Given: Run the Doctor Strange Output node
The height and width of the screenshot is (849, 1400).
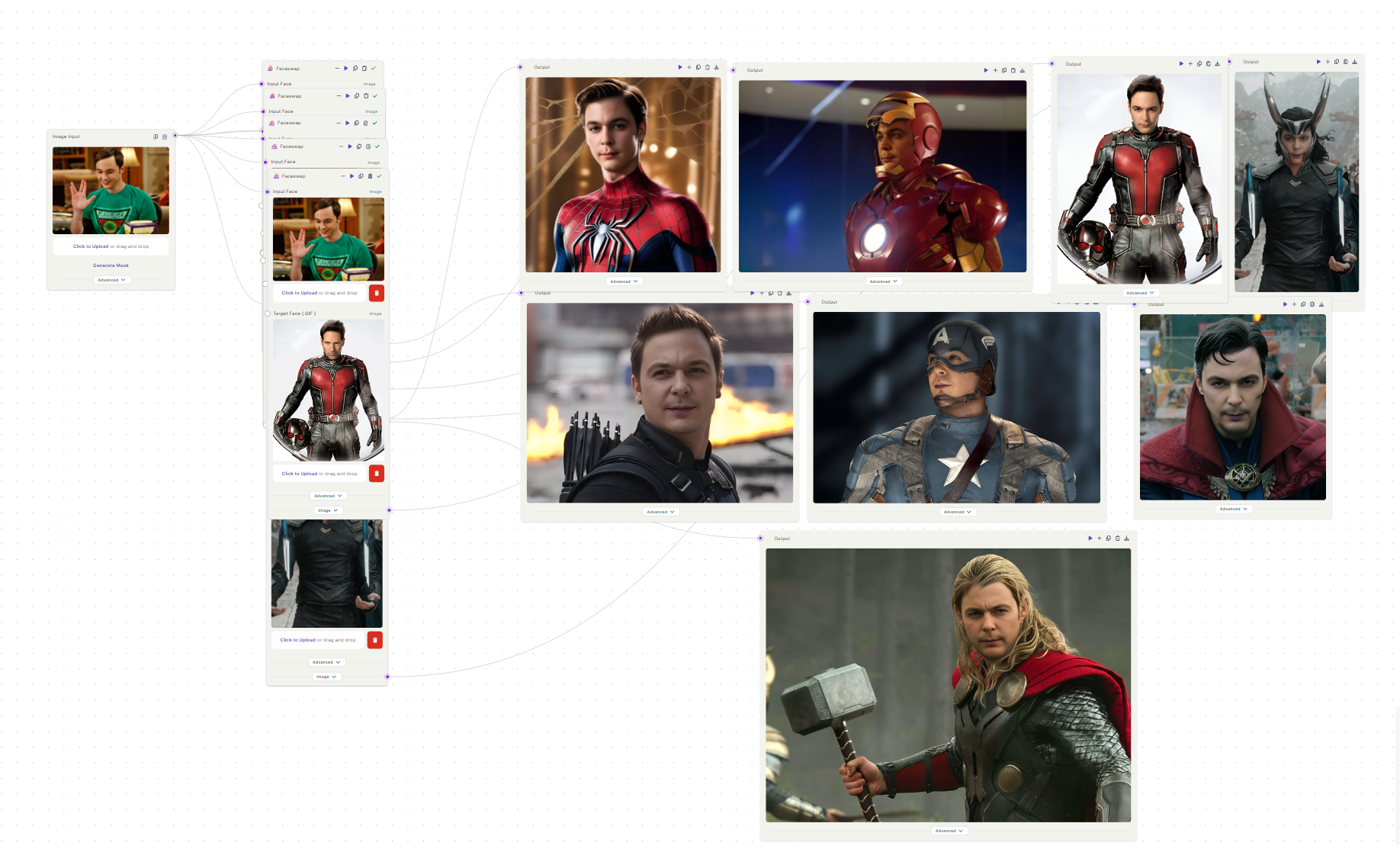Looking at the screenshot, I should click(x=1285, y=304).
